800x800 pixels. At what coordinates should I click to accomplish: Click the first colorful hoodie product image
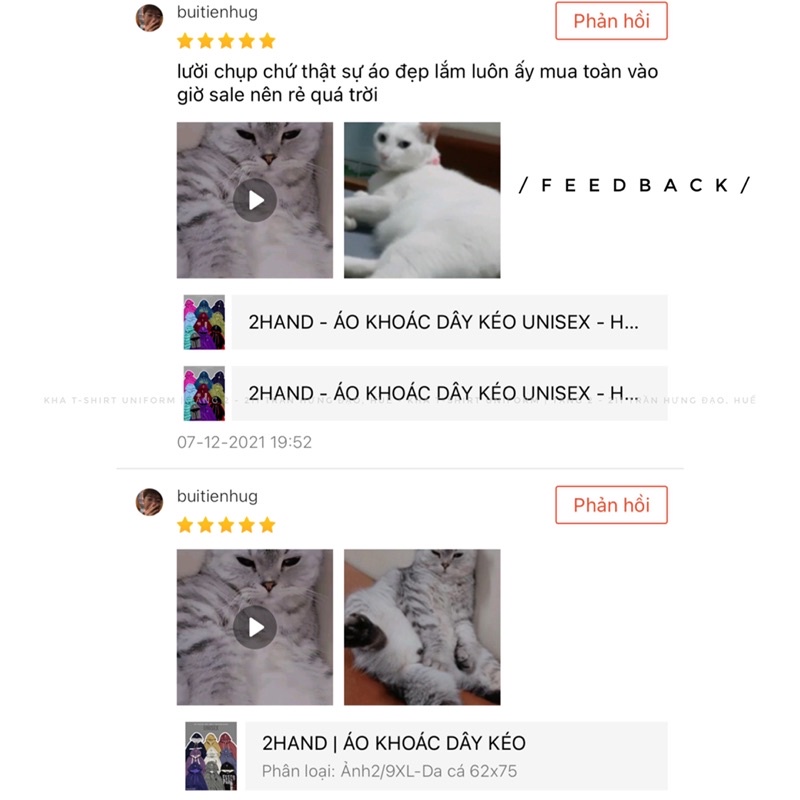204,322
